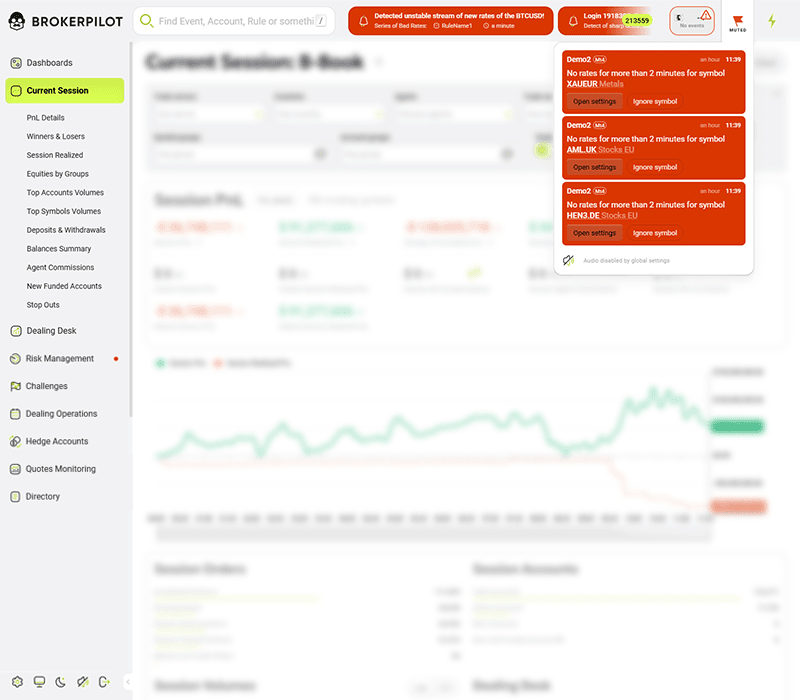This screenshot has height=700, width=800.
Task: Toggle the MUTED notifications flag
Action: tap(739, 20)
